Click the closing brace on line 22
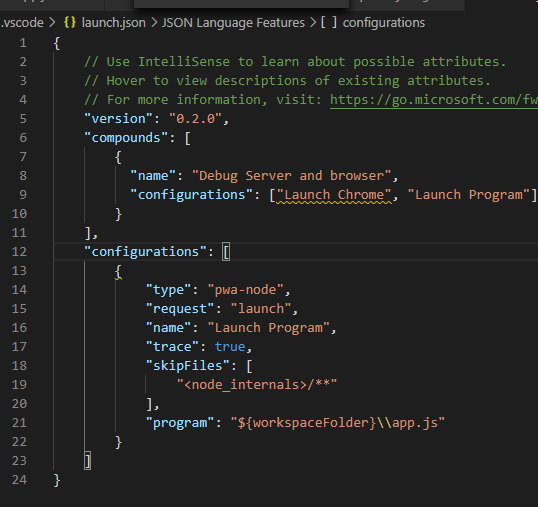This screenshot has width=538, height=507. [118, 442]
